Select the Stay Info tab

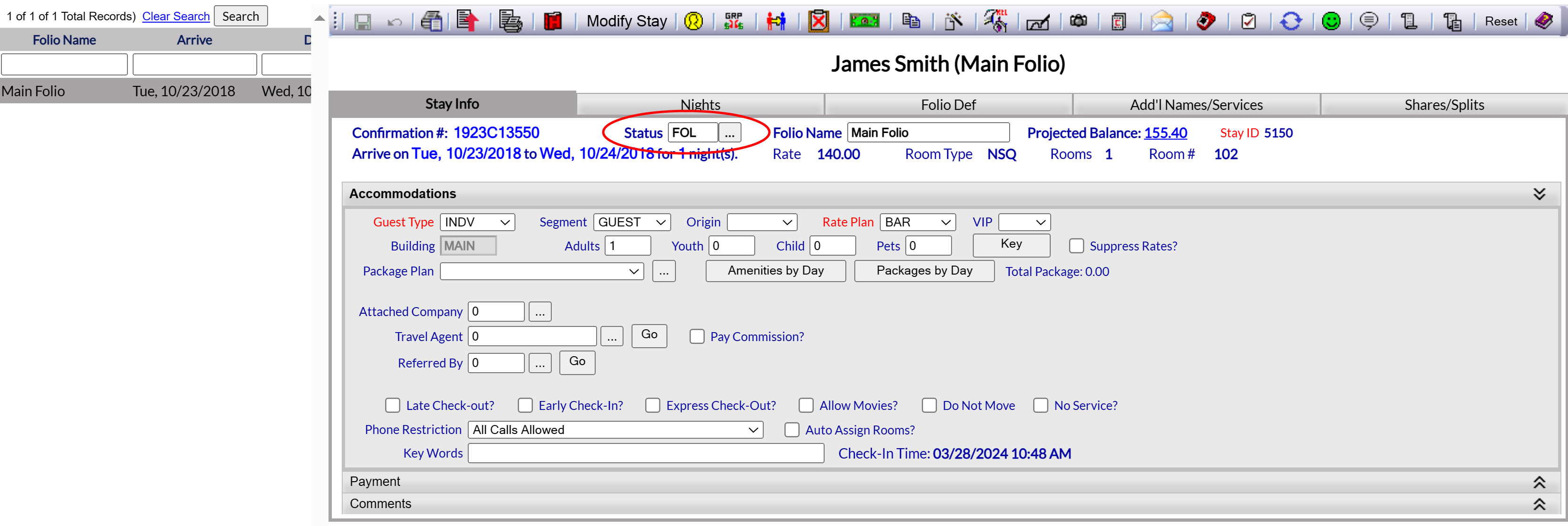point(452,103)
